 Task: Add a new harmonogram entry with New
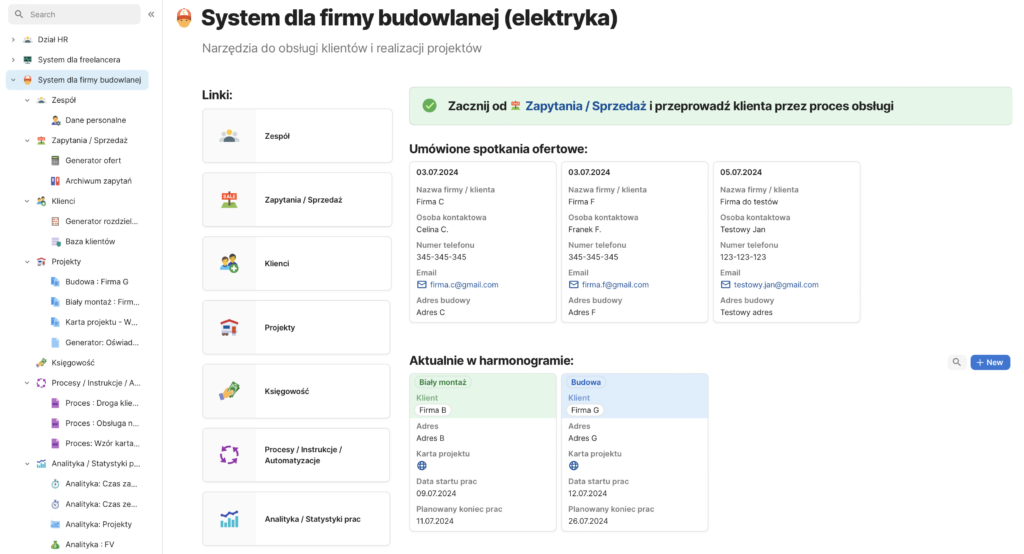click(x=990, y=362)
